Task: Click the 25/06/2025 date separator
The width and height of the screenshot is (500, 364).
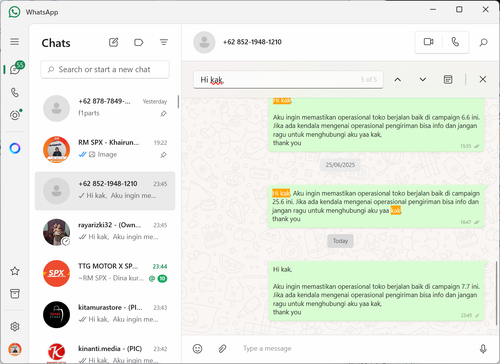Action: pos(340,165)
